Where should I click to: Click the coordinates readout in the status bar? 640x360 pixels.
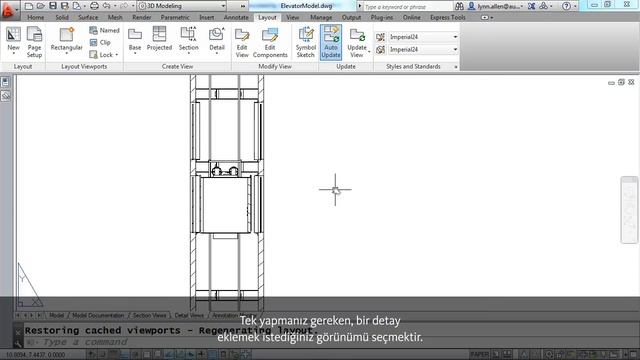coord(36,355)
